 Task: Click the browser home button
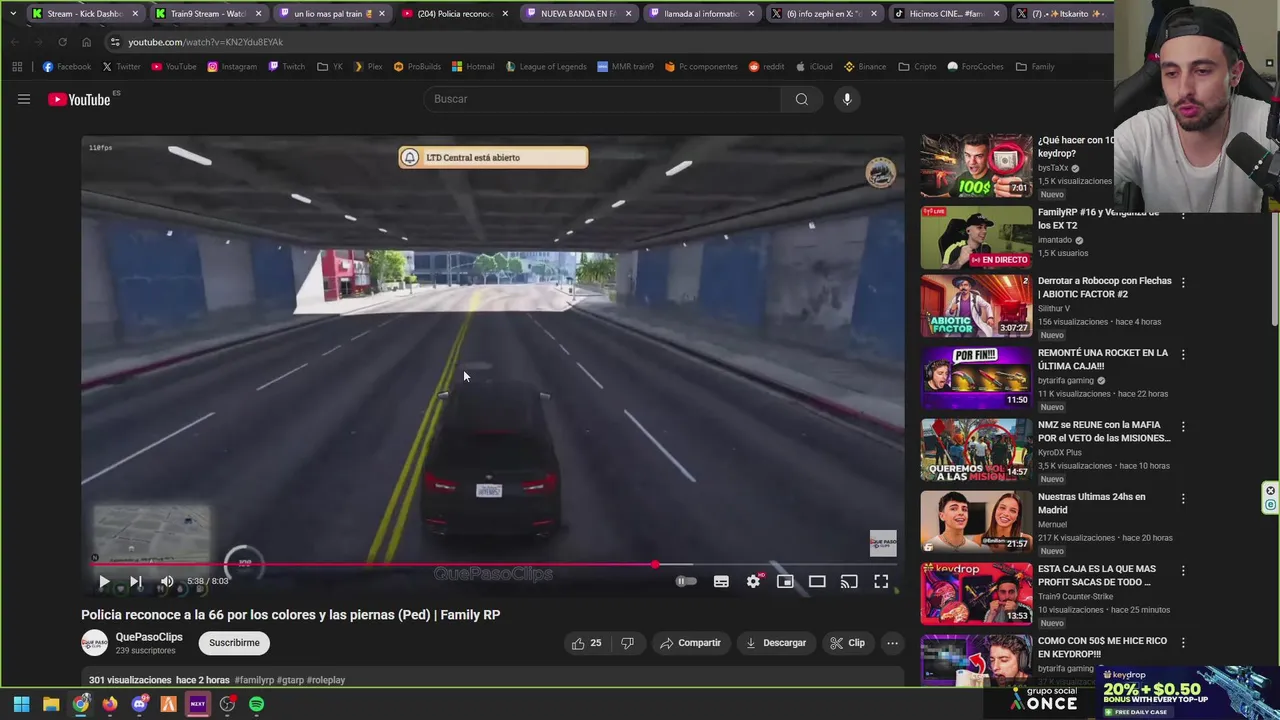(86, 42)
